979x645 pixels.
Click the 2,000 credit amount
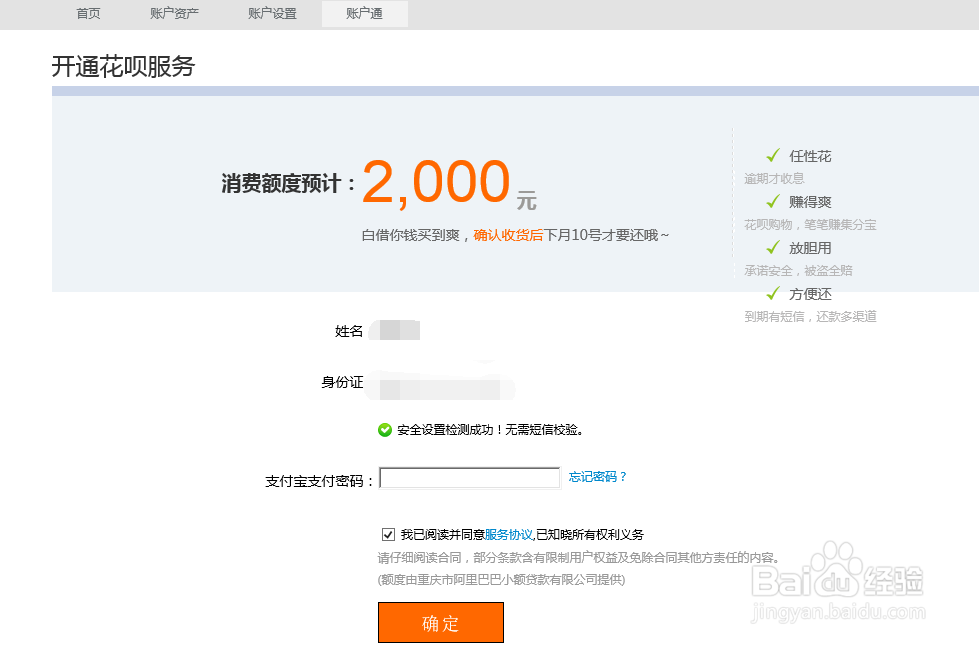436,182
